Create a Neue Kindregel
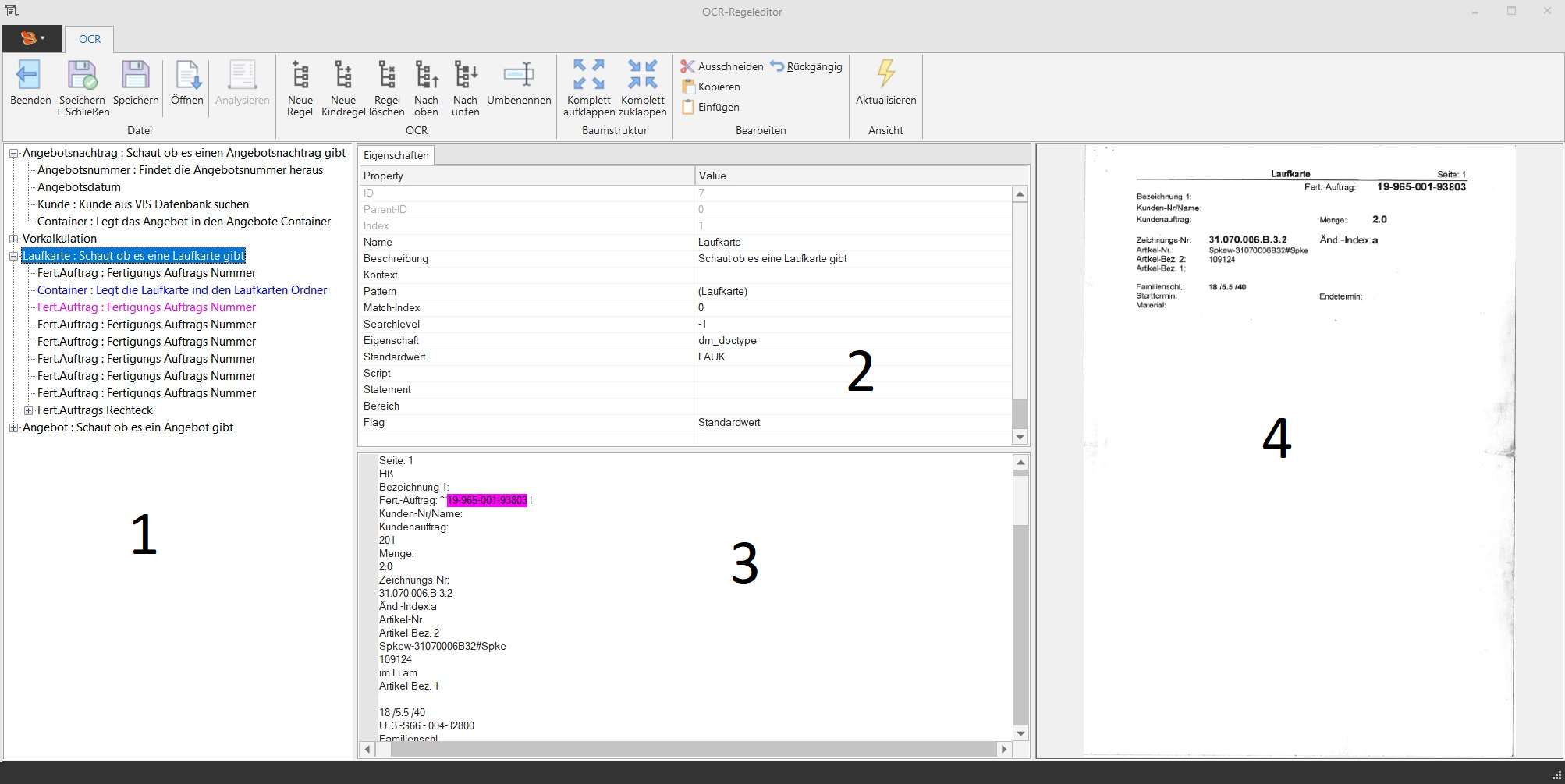This screenshot has height=784, width=1565. point(343,76)
